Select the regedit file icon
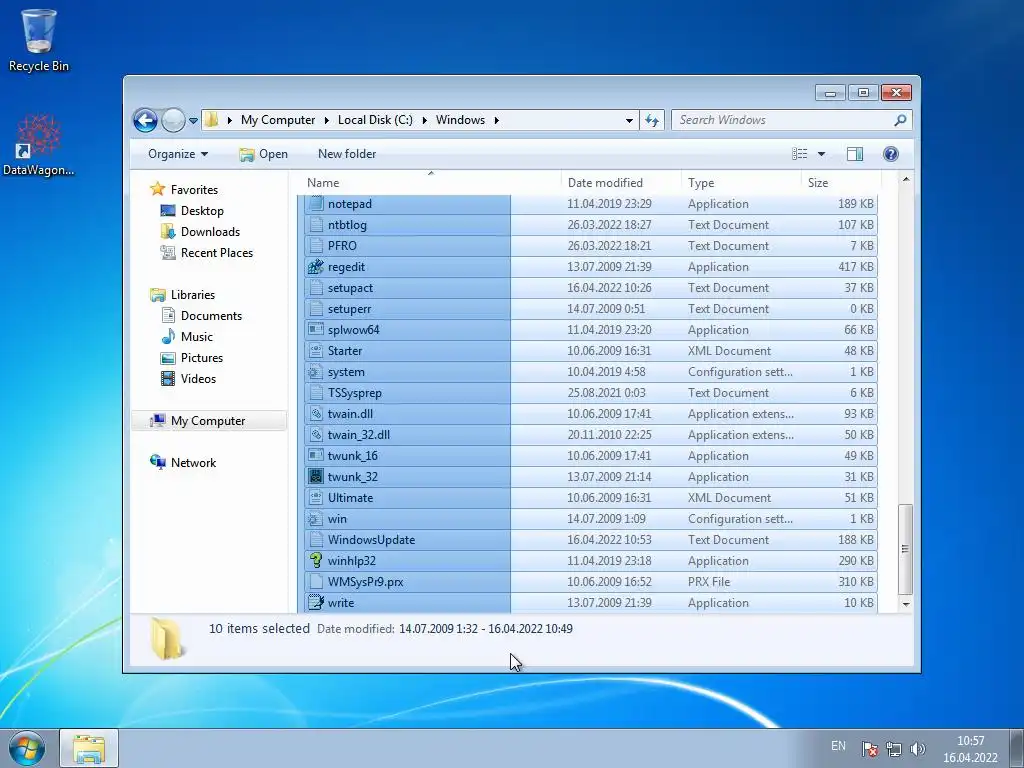 point(315,266)
